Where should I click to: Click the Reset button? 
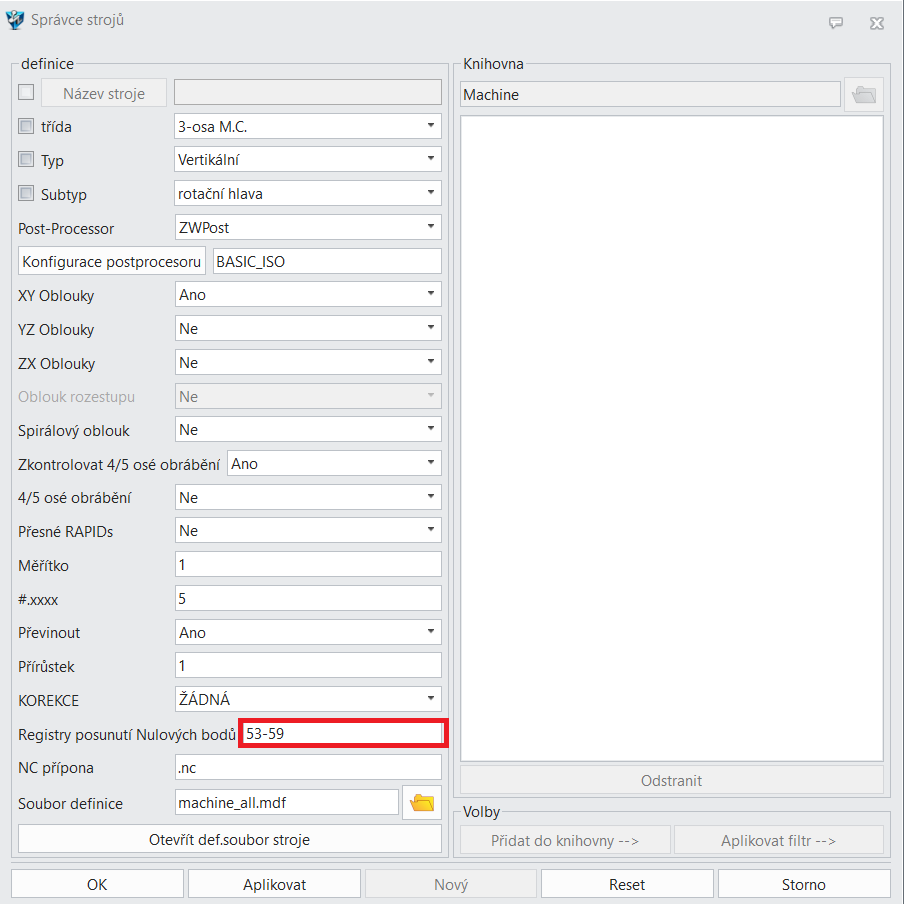tap(627, 884)
